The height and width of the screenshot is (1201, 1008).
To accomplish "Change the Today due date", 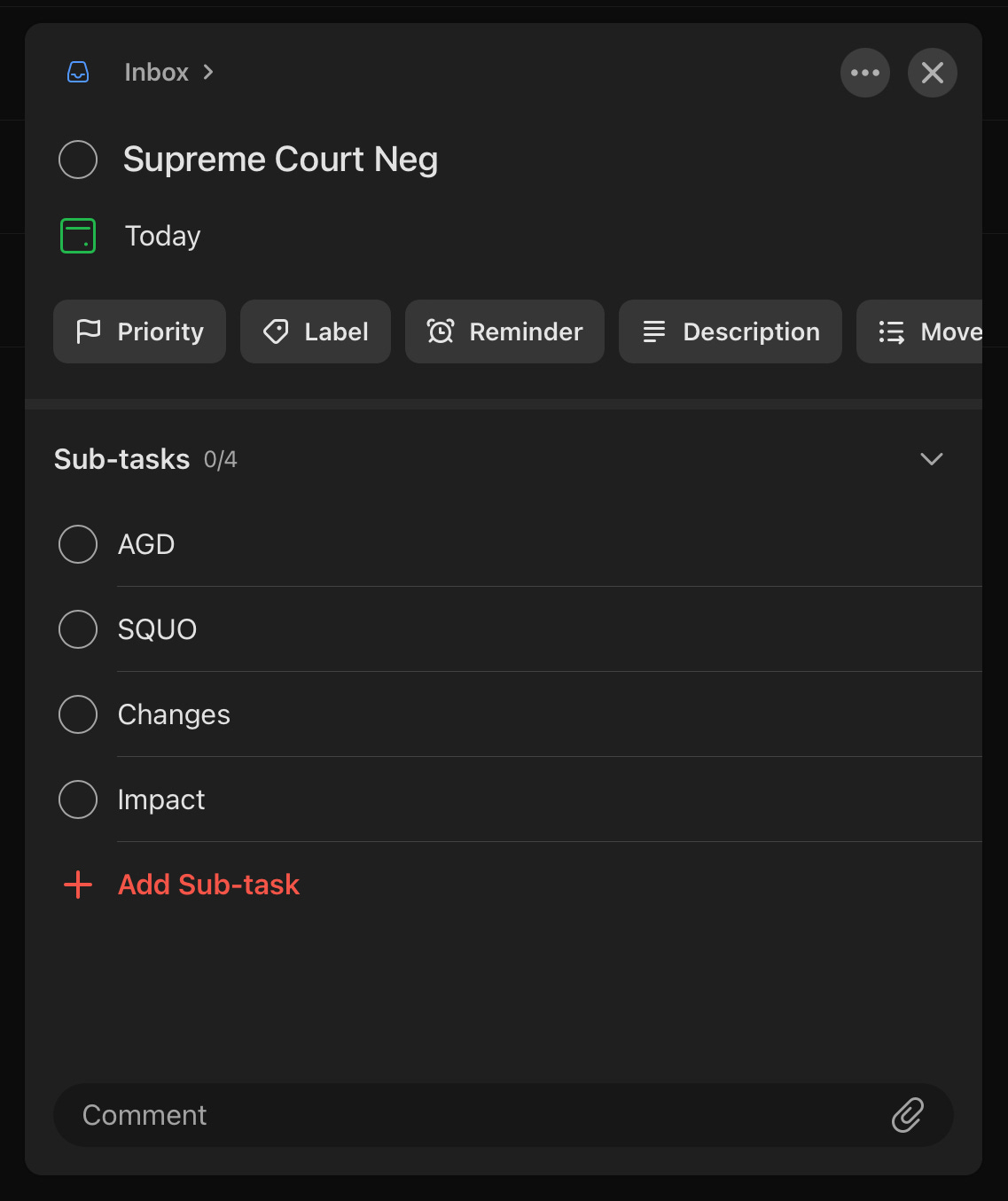I will point(161,236).
